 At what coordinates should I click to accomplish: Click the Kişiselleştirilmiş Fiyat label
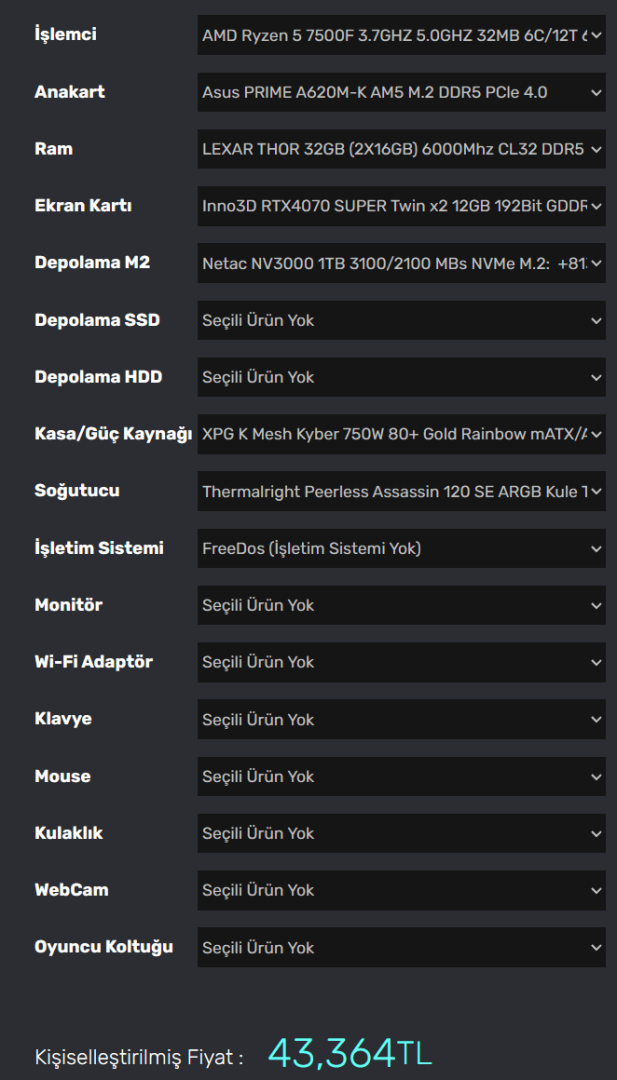pyautogui.click(x=139, y=1057)
